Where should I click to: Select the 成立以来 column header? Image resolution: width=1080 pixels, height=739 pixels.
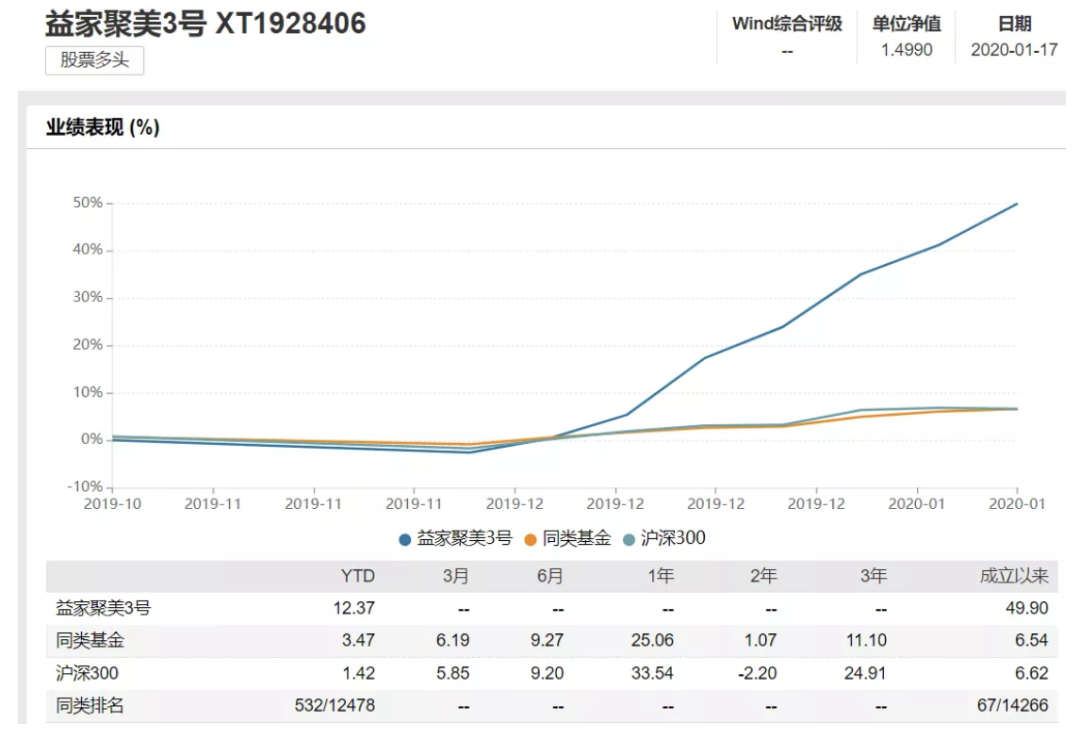tap(1013, 576)
